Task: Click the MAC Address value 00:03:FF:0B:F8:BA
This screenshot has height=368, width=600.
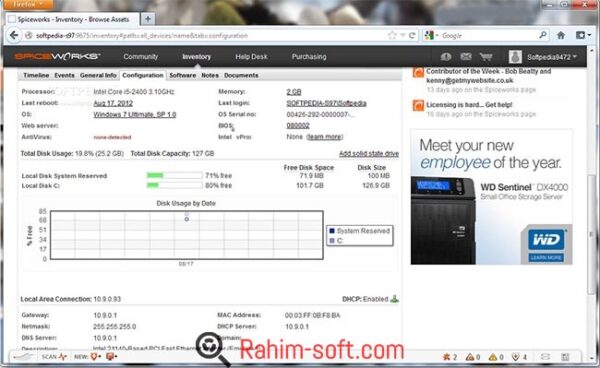Action: tap(312, 315)
